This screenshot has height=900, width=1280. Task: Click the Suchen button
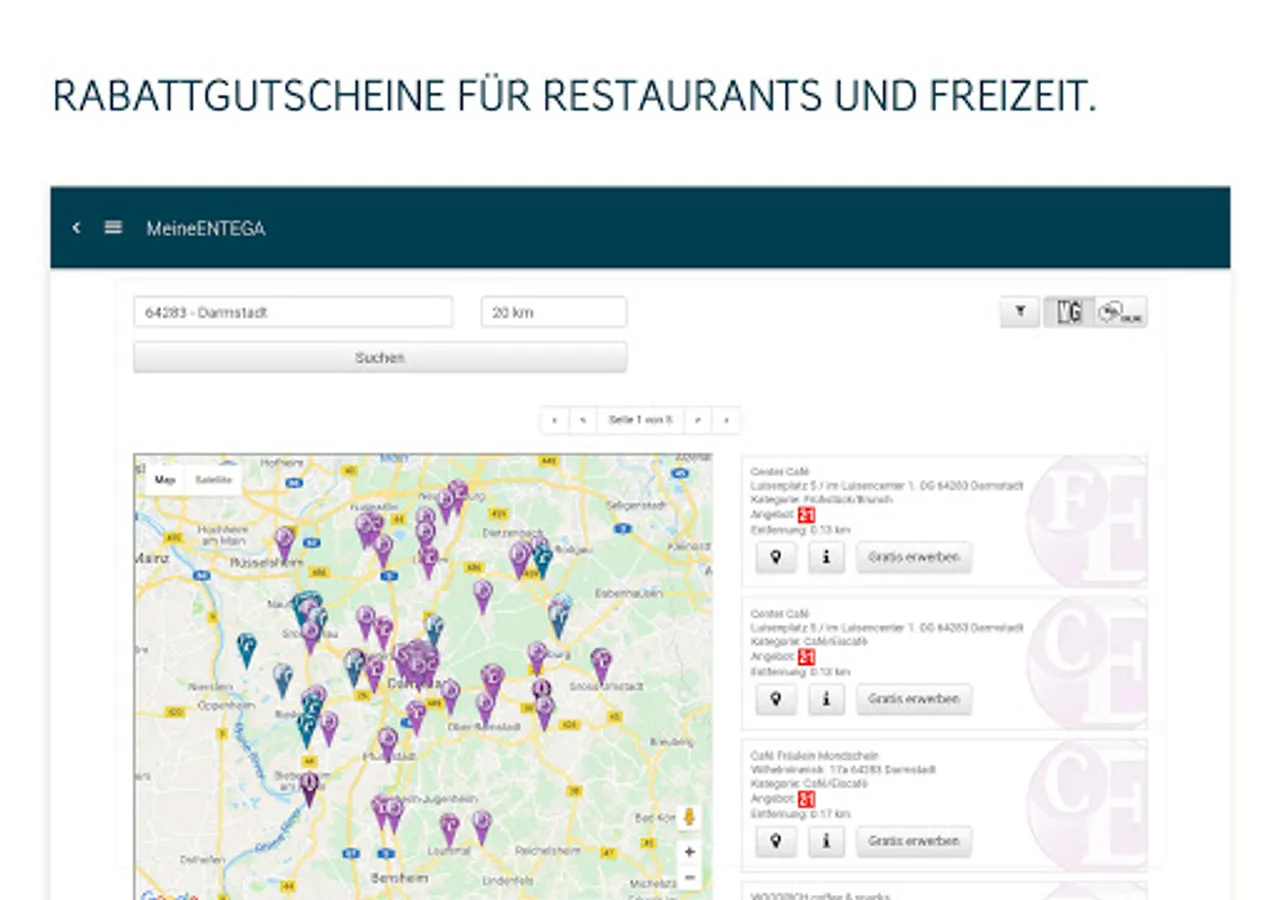click(380, 357)
